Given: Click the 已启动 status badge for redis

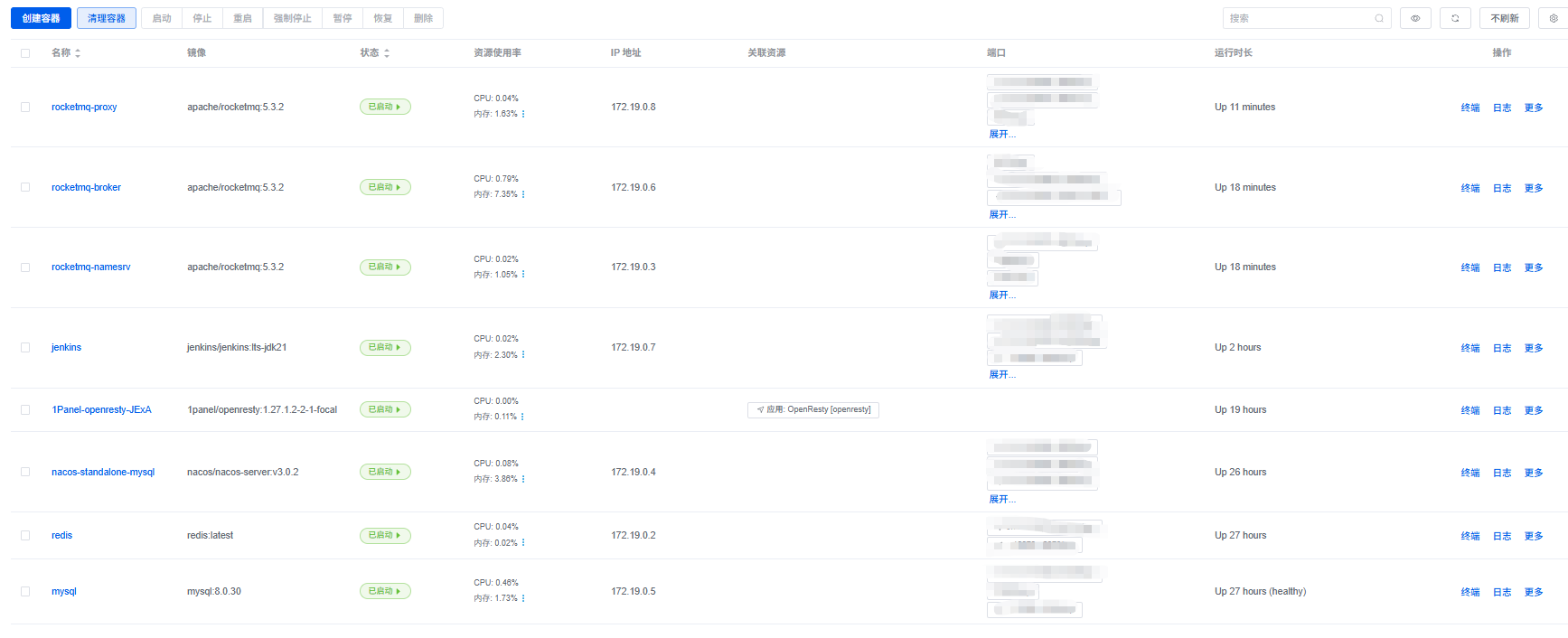Looking at the screenshot, I should click(x=385, y=535).
